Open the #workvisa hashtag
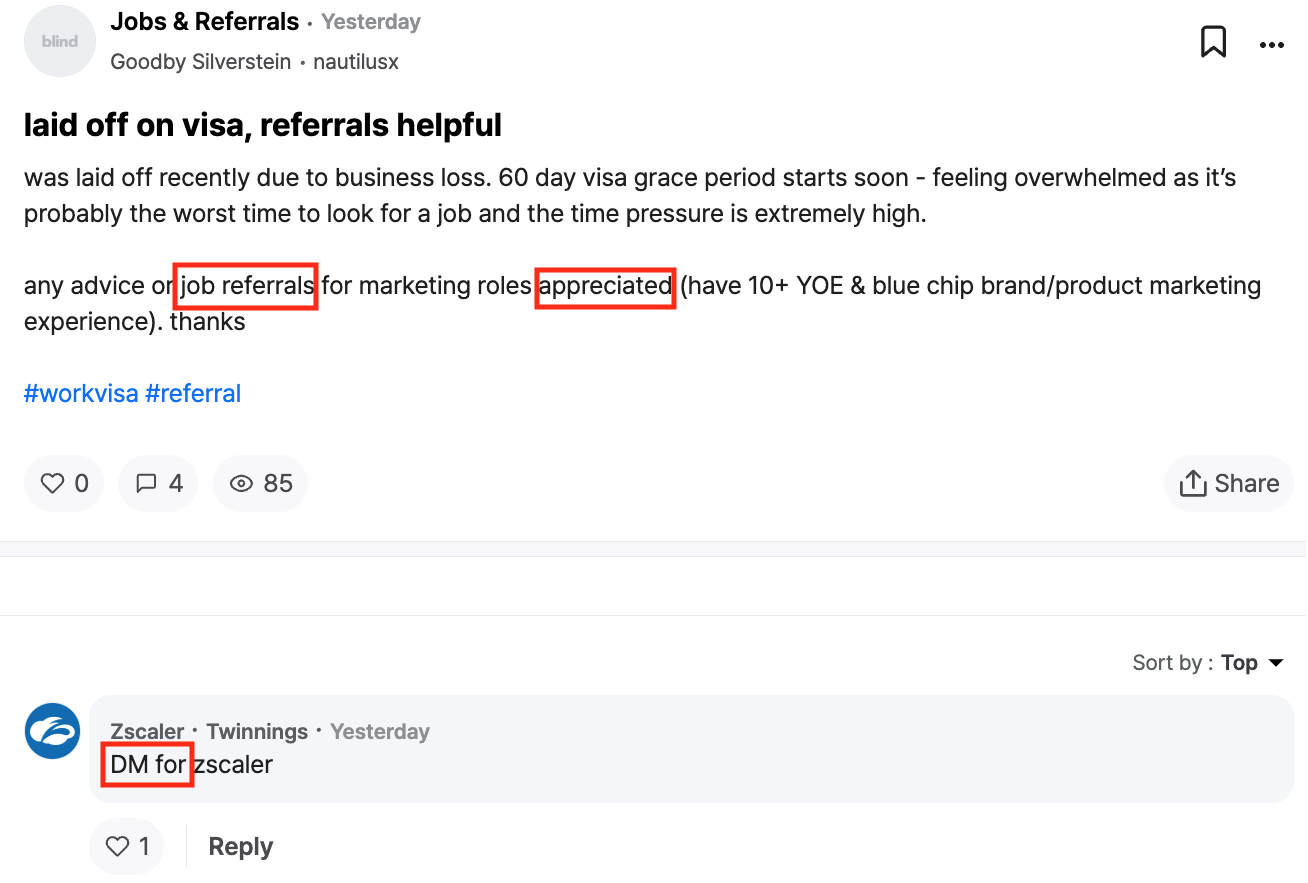 (x=81, y=393)
